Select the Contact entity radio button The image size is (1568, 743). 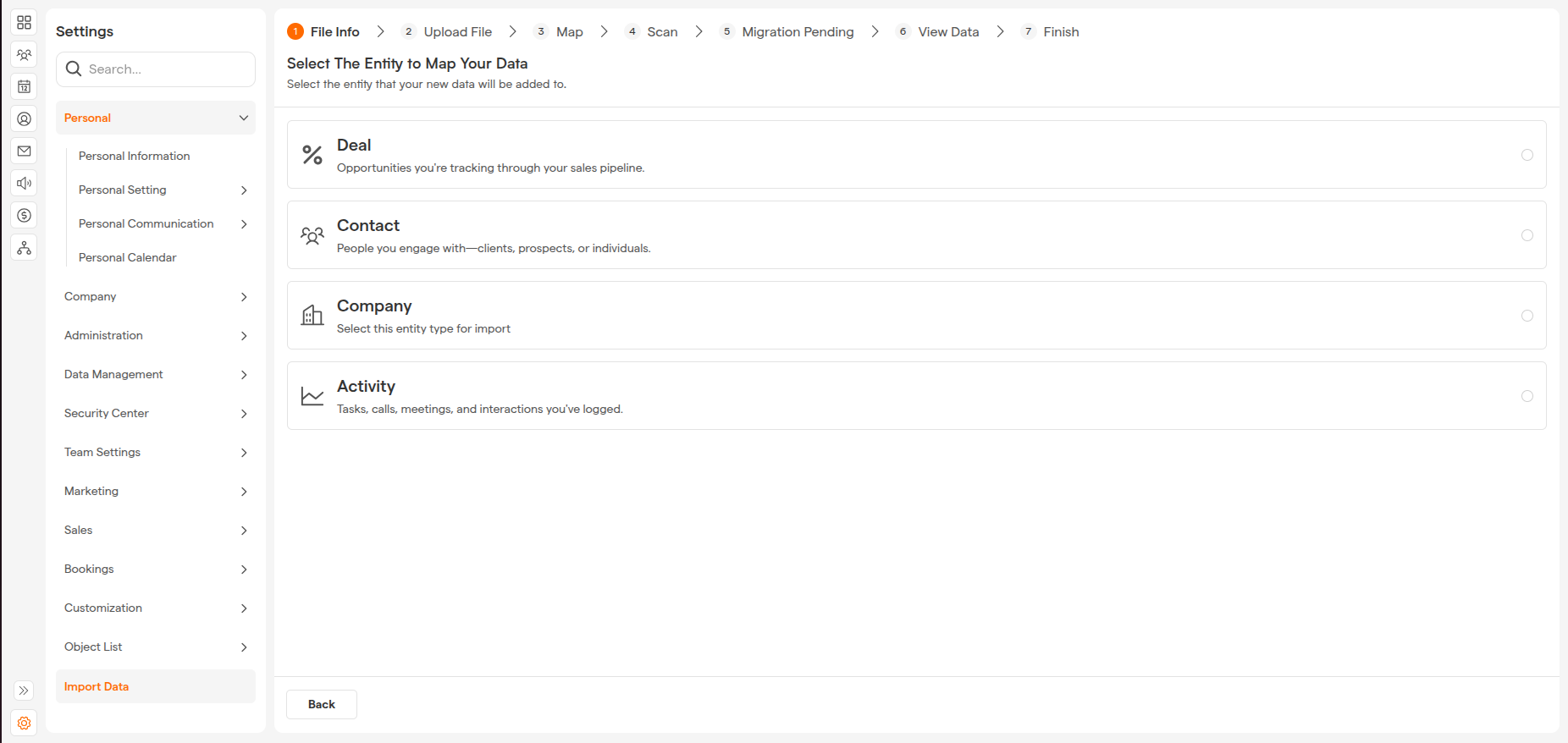tap(1527, 235)
